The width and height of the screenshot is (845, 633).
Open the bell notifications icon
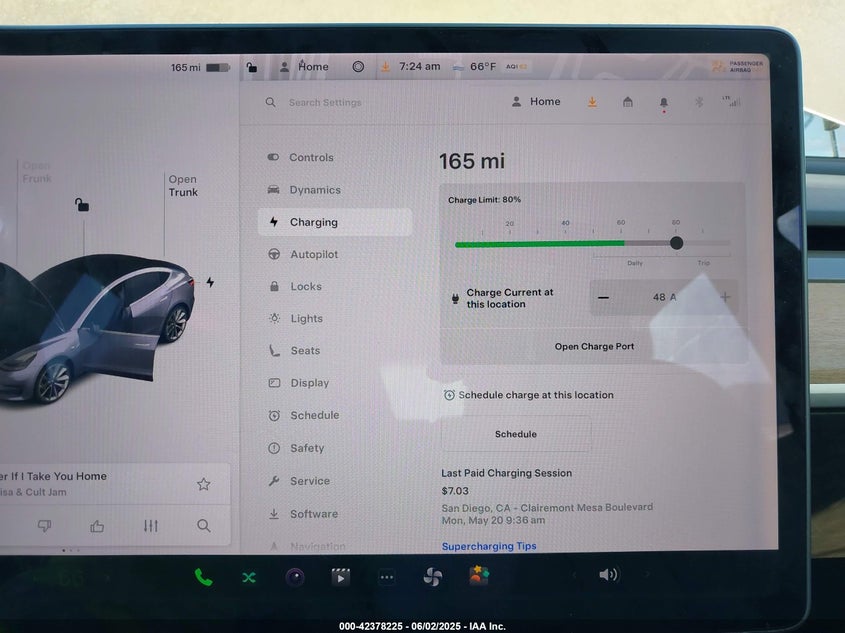[663, 102]
